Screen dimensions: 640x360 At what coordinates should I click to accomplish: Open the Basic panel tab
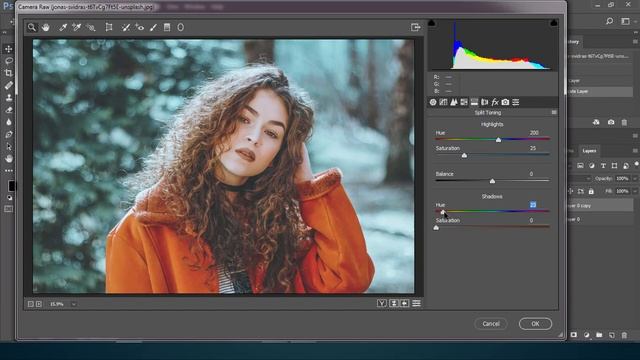[x=433, y=102]
